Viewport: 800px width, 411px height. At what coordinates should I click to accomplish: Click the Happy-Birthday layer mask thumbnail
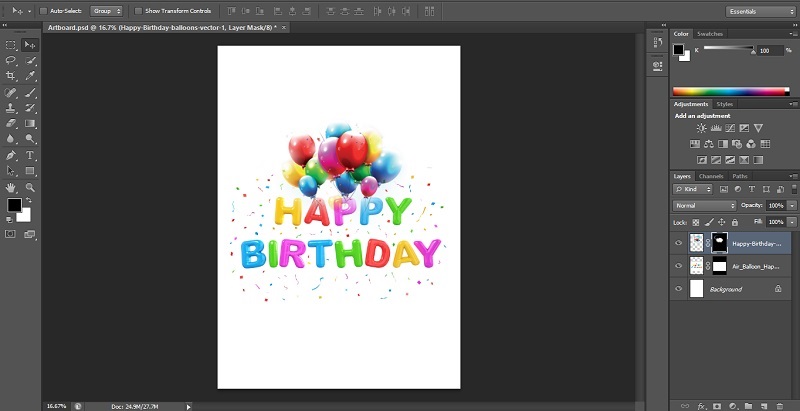click(x=720, y=242)
